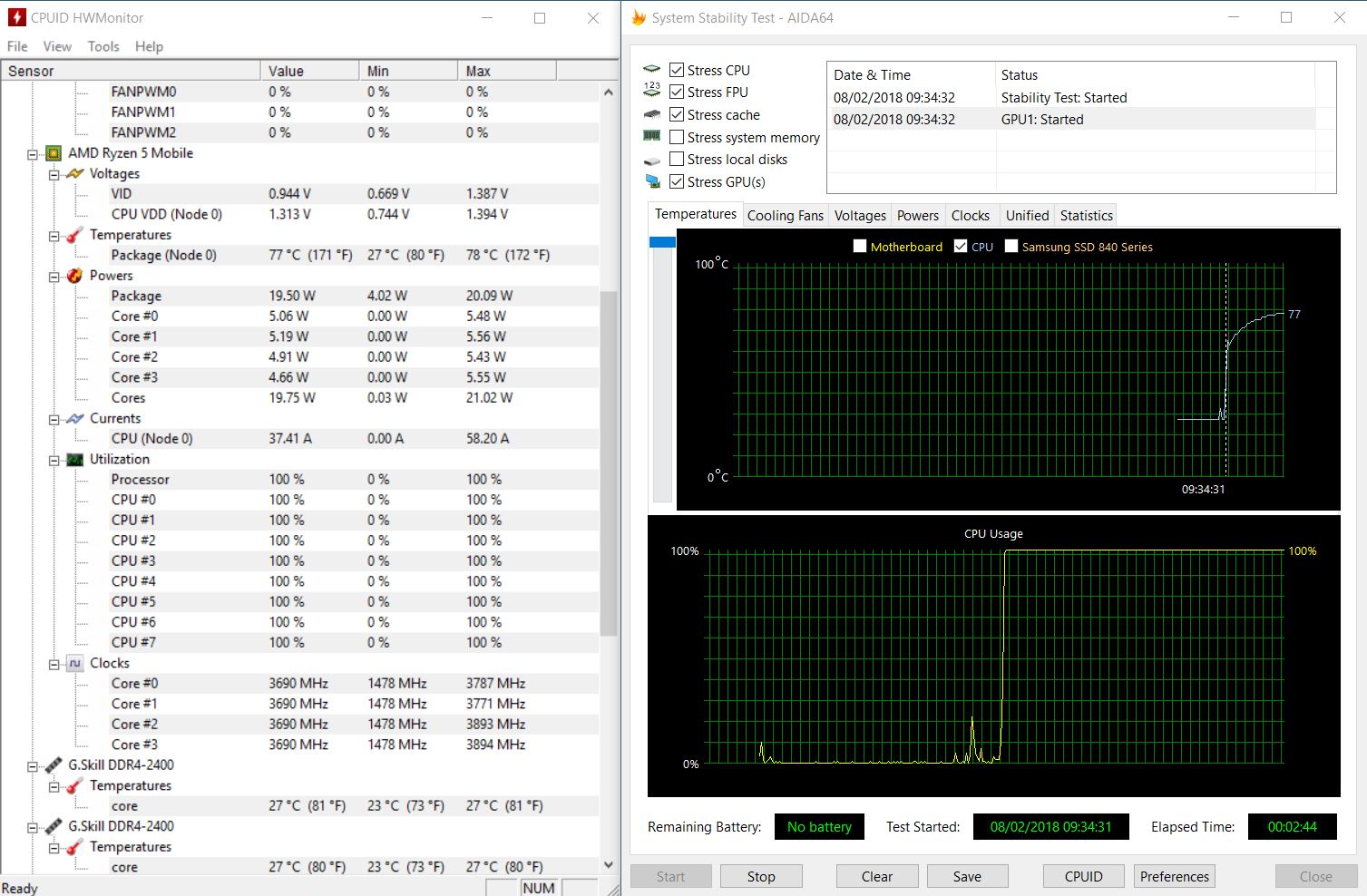
Task: Click the Powers flame icon
Action: (x=75, y=276)
